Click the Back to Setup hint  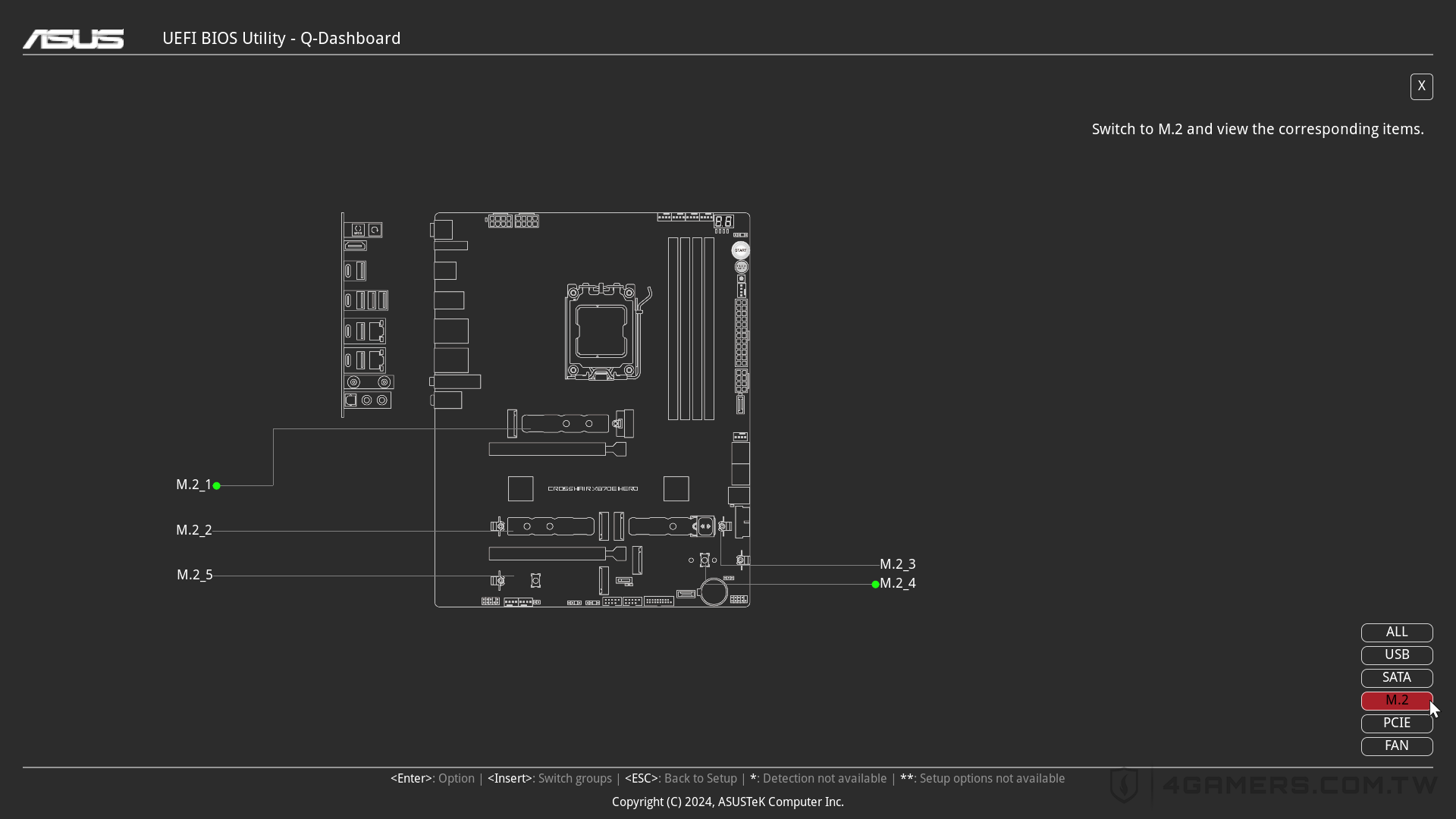680,779
